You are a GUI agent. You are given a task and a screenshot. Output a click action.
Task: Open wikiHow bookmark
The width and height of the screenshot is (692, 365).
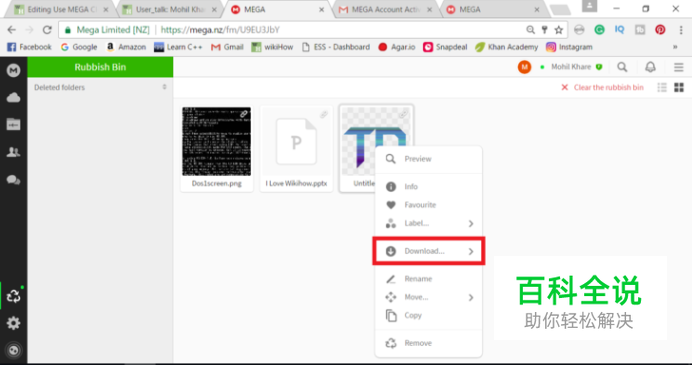coord(272,47)
